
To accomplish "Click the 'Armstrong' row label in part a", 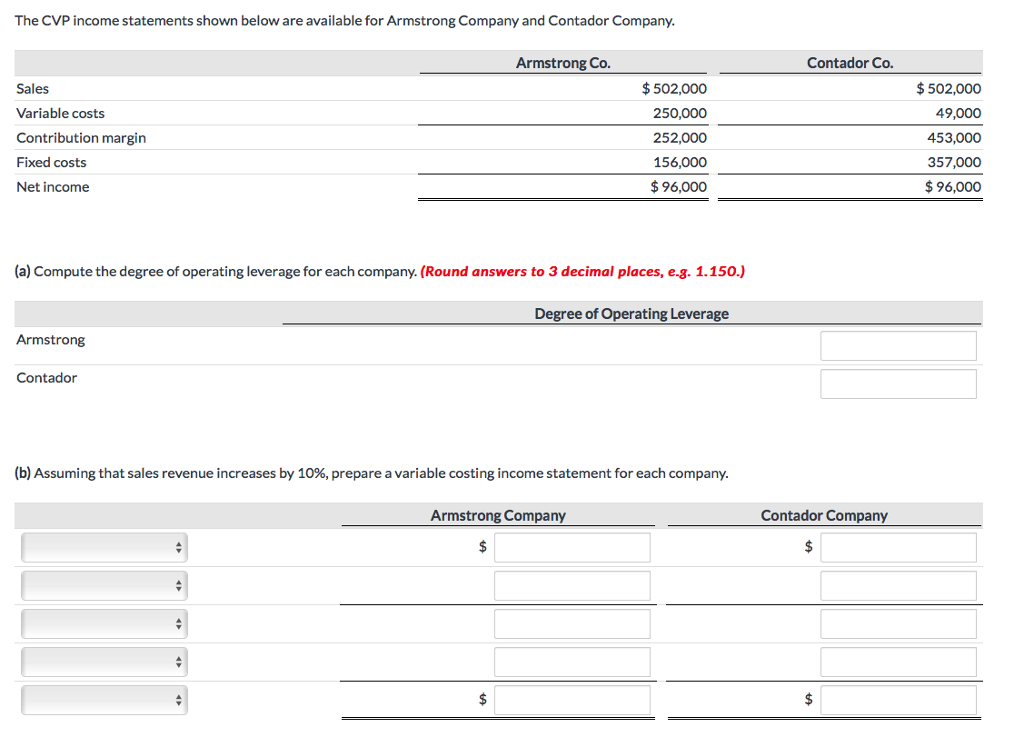I will coord(51,340).
